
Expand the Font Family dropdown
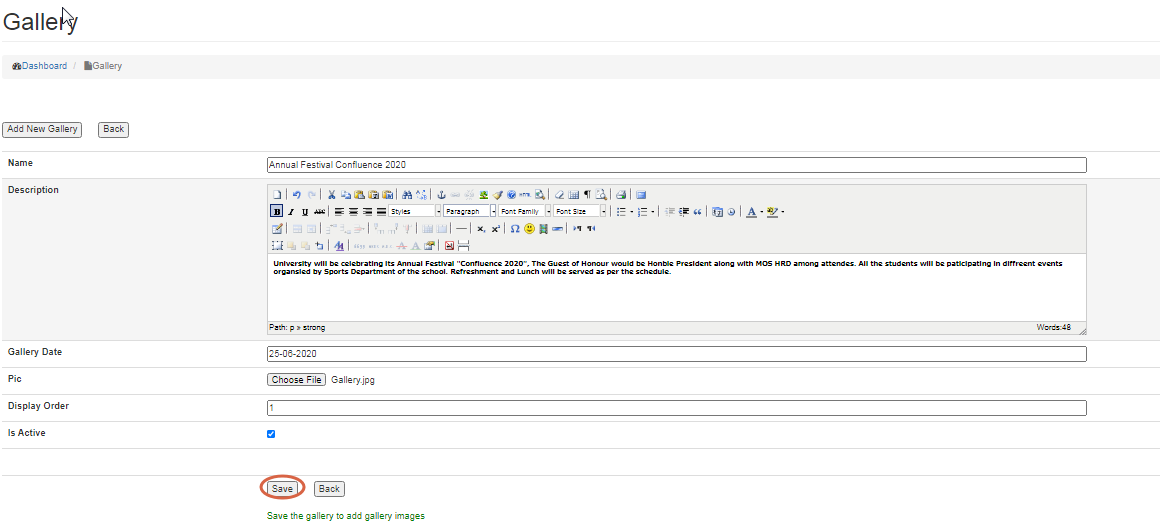point(525,212)
